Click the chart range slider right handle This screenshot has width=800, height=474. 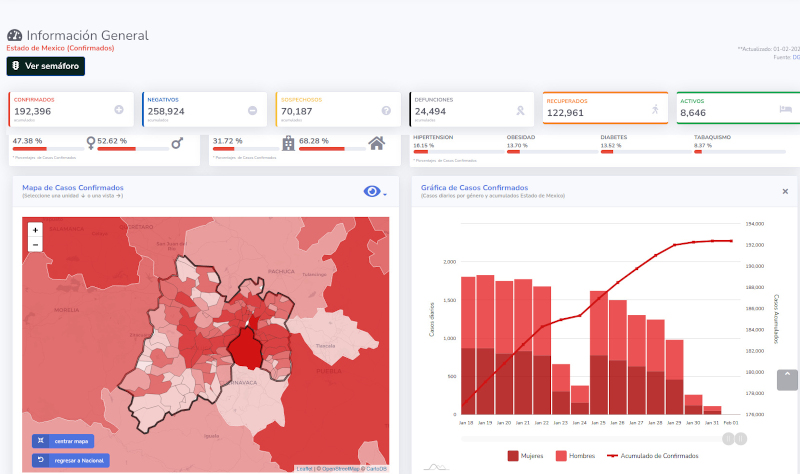[741, 438]
